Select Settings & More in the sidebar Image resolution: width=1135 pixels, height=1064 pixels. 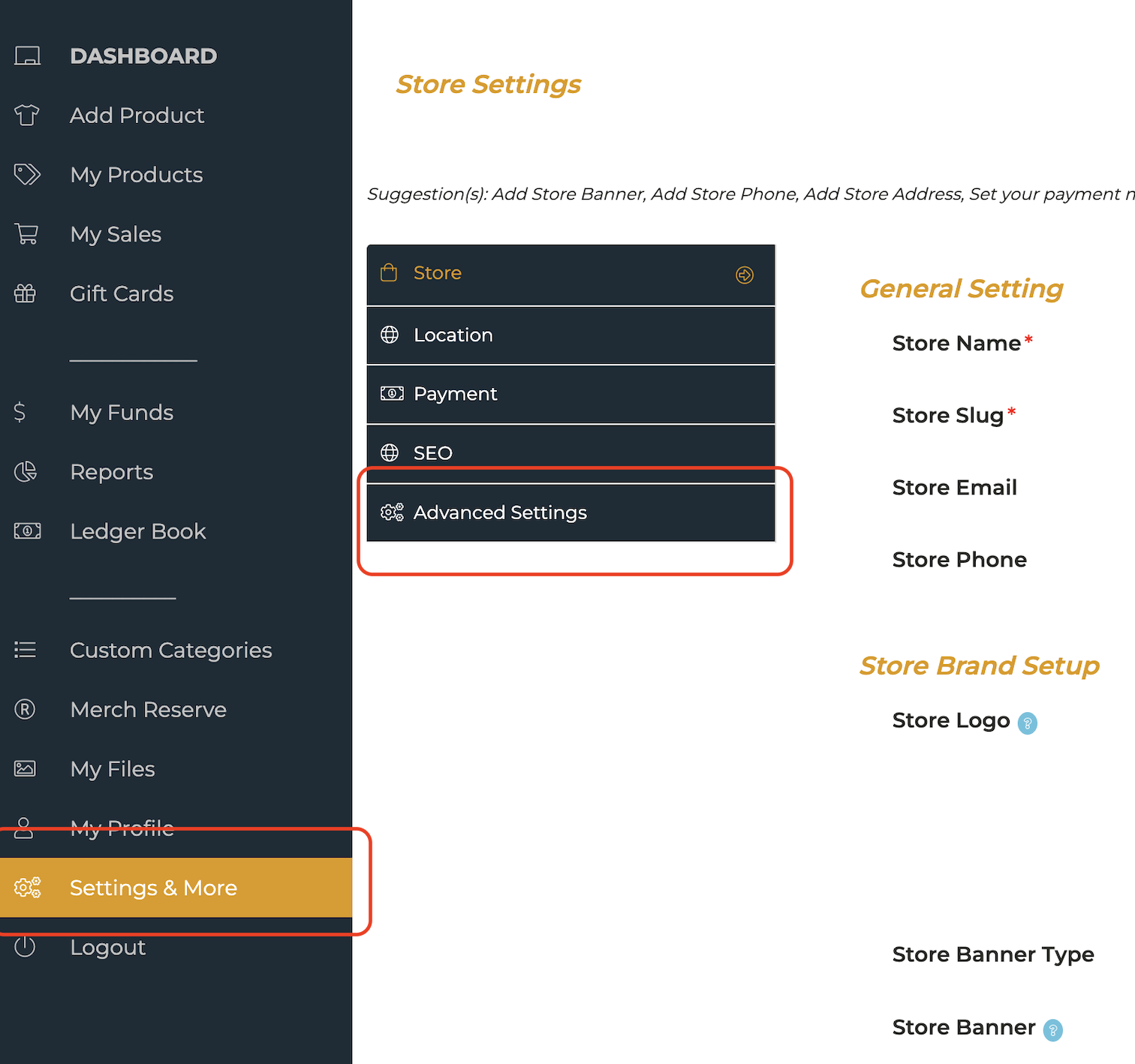153,888
